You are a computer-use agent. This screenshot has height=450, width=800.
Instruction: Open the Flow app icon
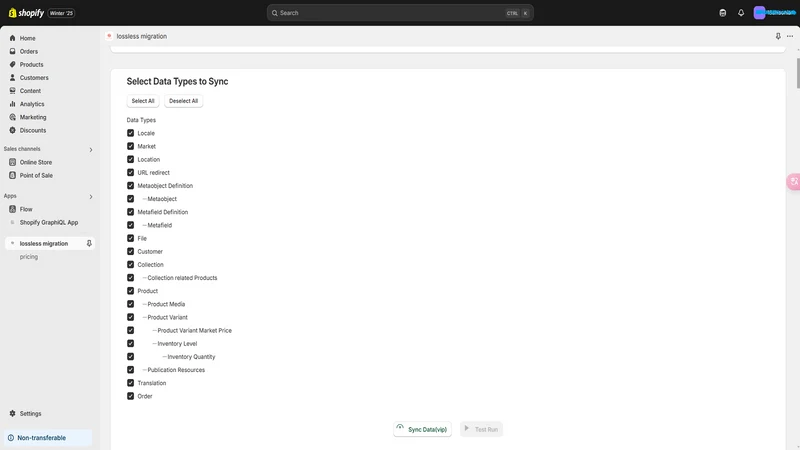[12, 209]
